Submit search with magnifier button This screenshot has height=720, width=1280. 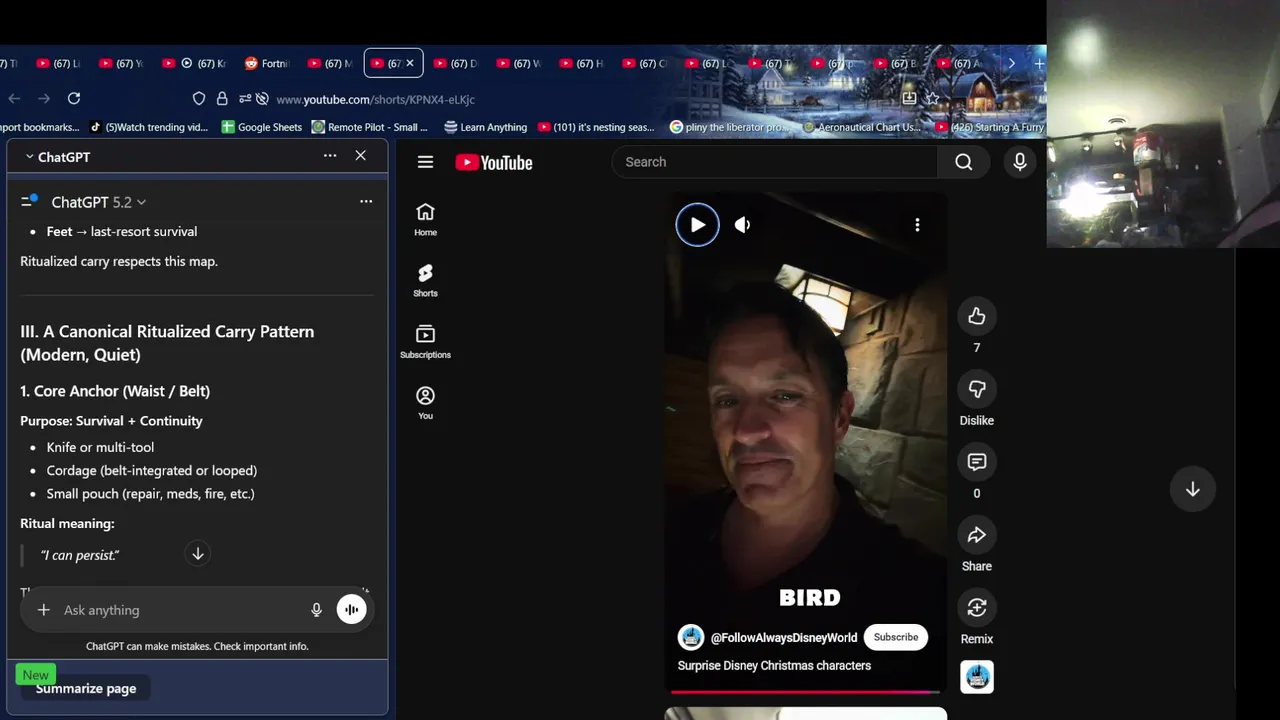964,162
